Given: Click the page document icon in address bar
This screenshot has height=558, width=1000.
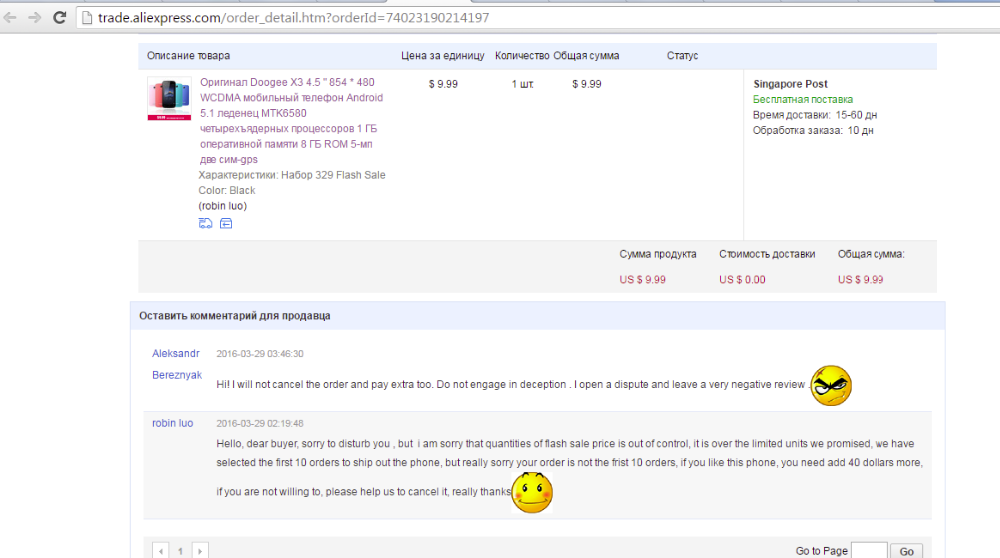Looking at the screenshot, I should 87,18.
